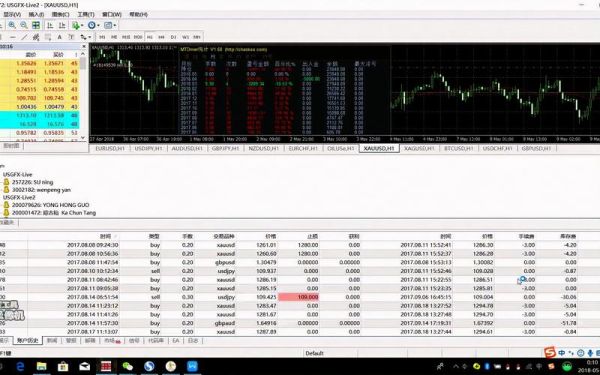Switch chart period to D1
Viewport: 600px width, 375px height.
coord(173,37)
